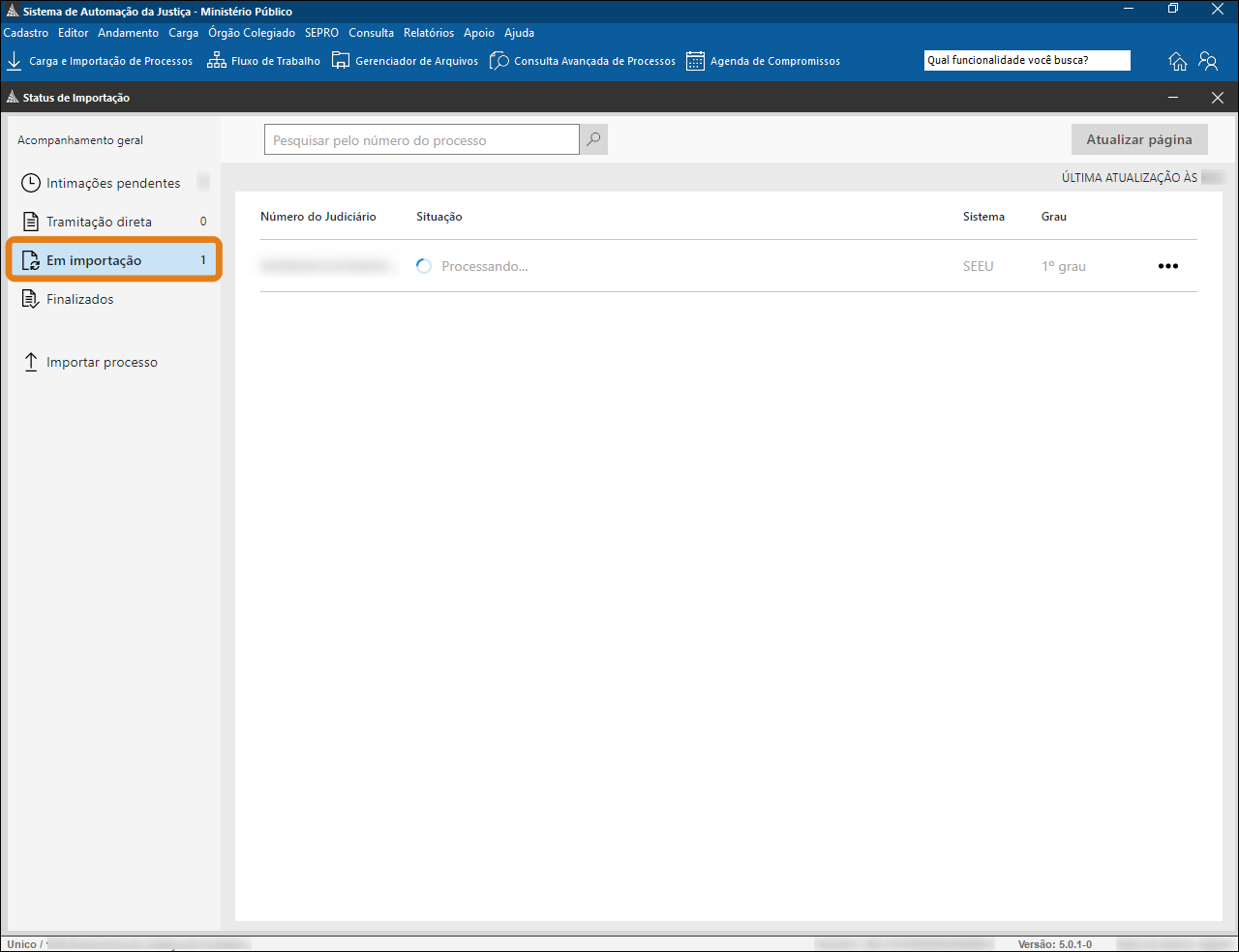Click Importar processo in sidebar
Image resolution: width=1239 pixels, height=952 pixels.
102,362
